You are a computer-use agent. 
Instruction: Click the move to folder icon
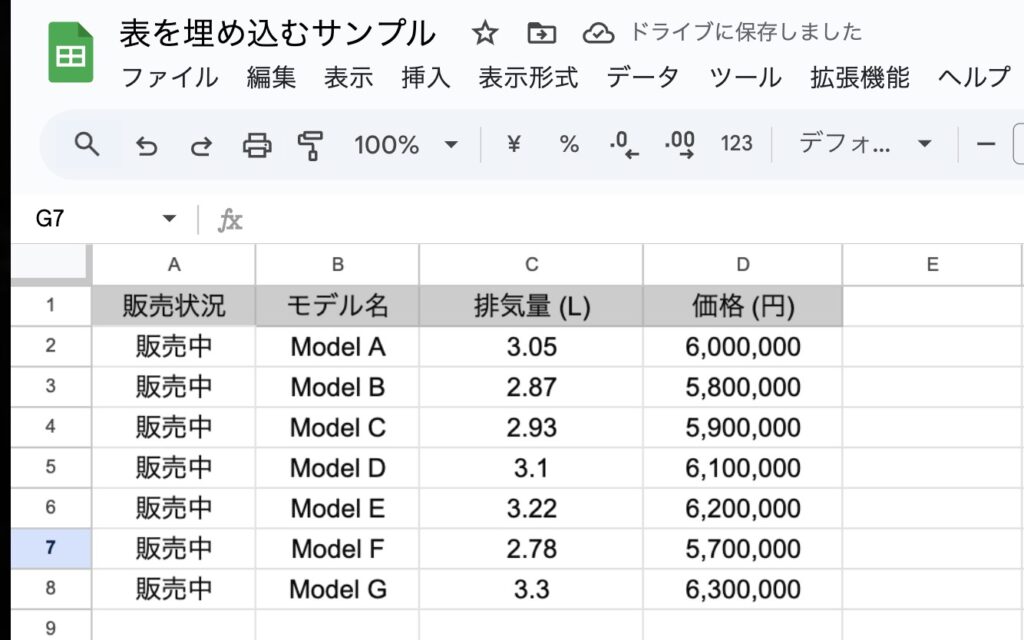coord(541,33)
